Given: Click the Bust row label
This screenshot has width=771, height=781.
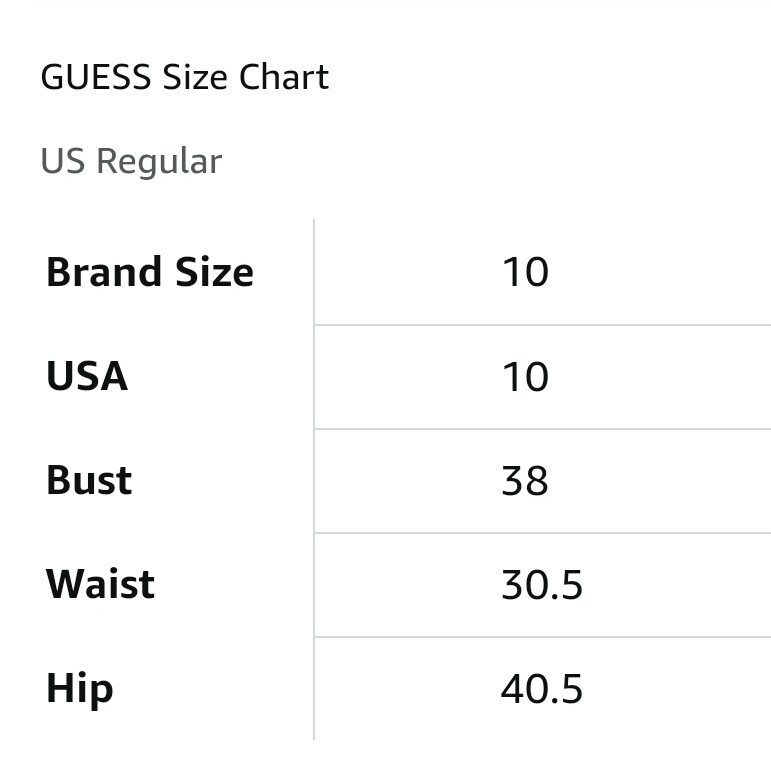Looking at the screenshot, I should coord(89,480).
